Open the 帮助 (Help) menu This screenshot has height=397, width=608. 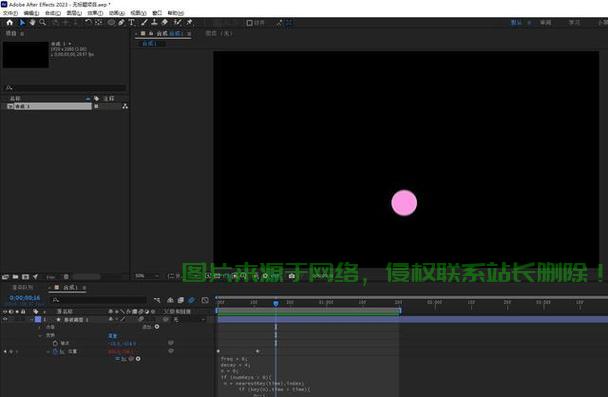175,13
